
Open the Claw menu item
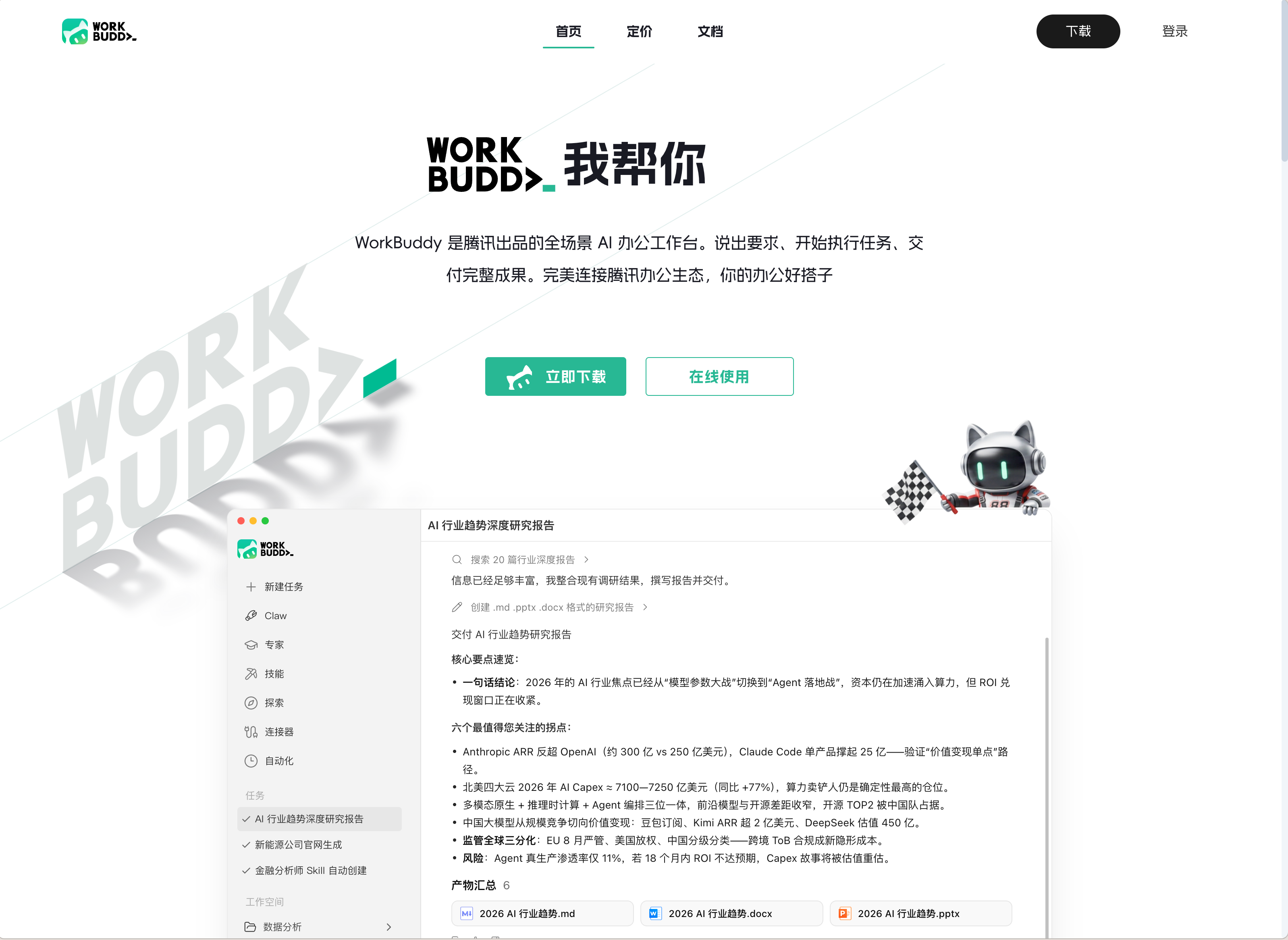(x=275, y=616)
